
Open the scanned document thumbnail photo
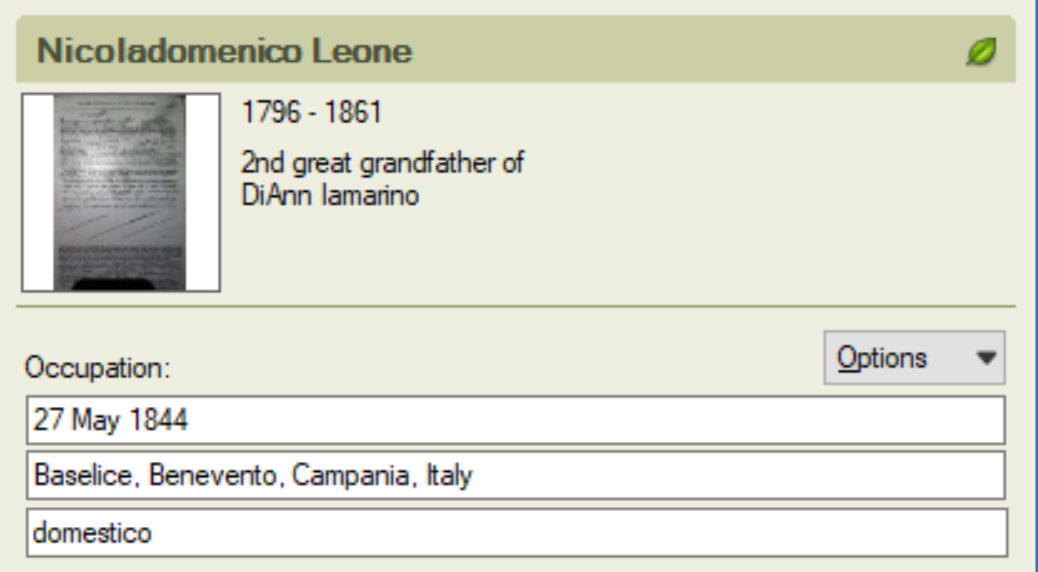(x=120, y=192)
